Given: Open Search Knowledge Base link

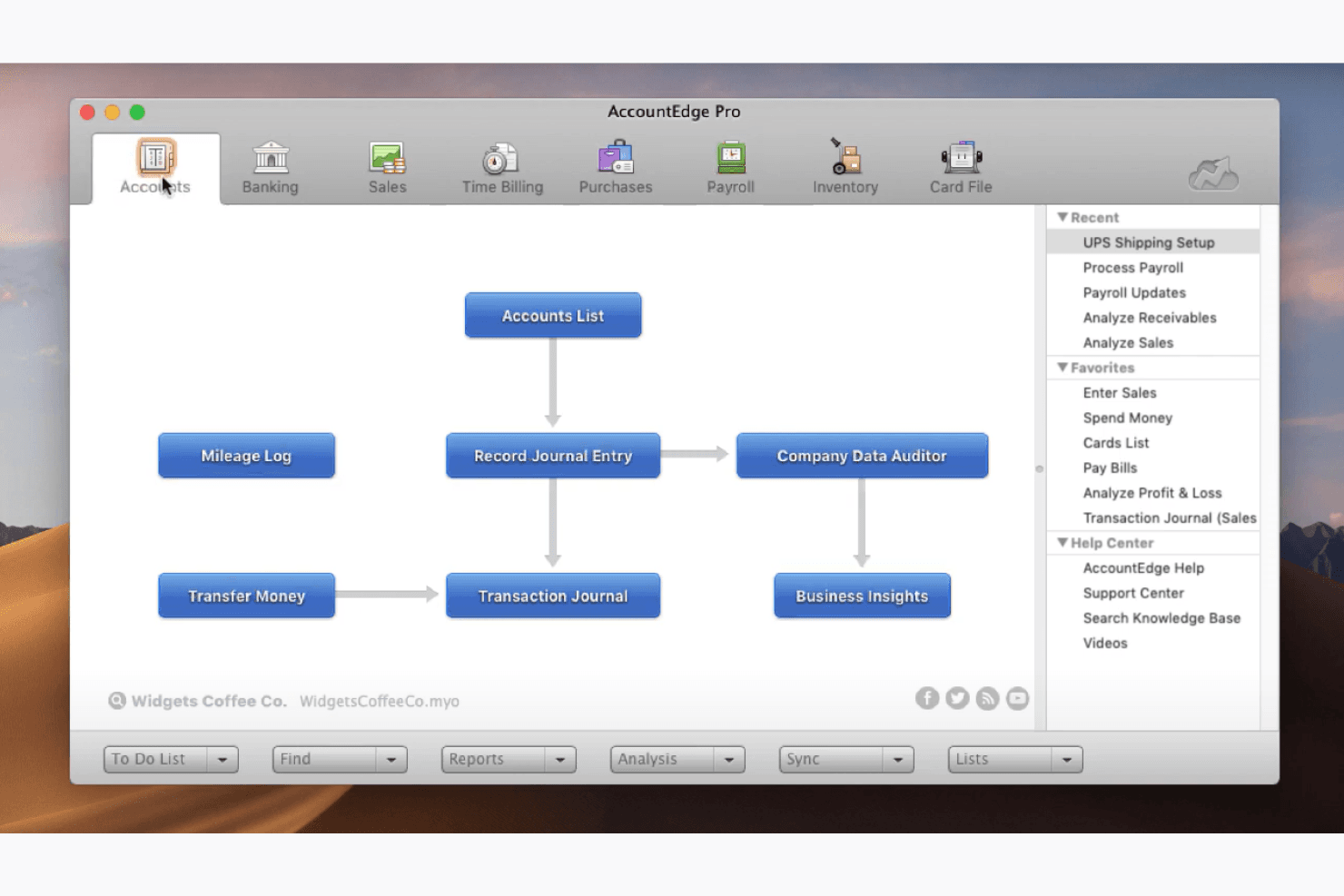Looking at the screenshot, I should pos(1161,618).
